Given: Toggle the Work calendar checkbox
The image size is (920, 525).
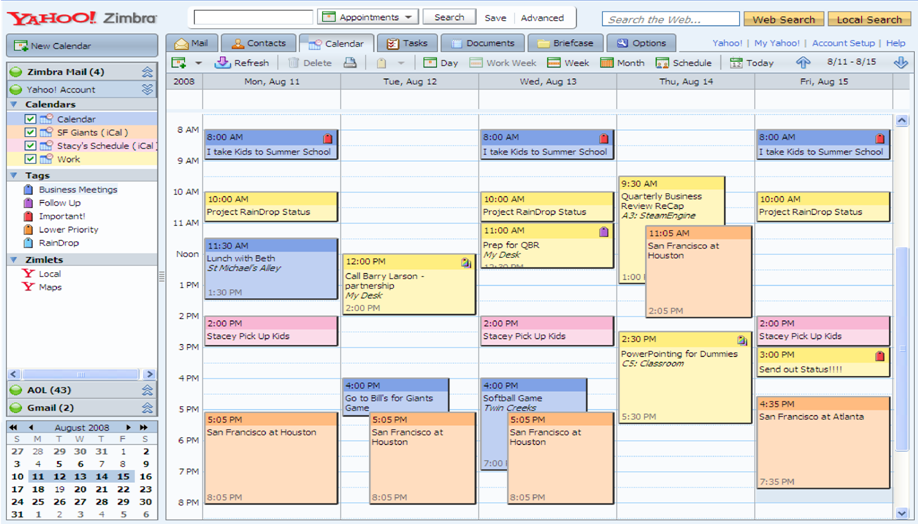Looking at the screenshot, I should click(x=31, y=159).
